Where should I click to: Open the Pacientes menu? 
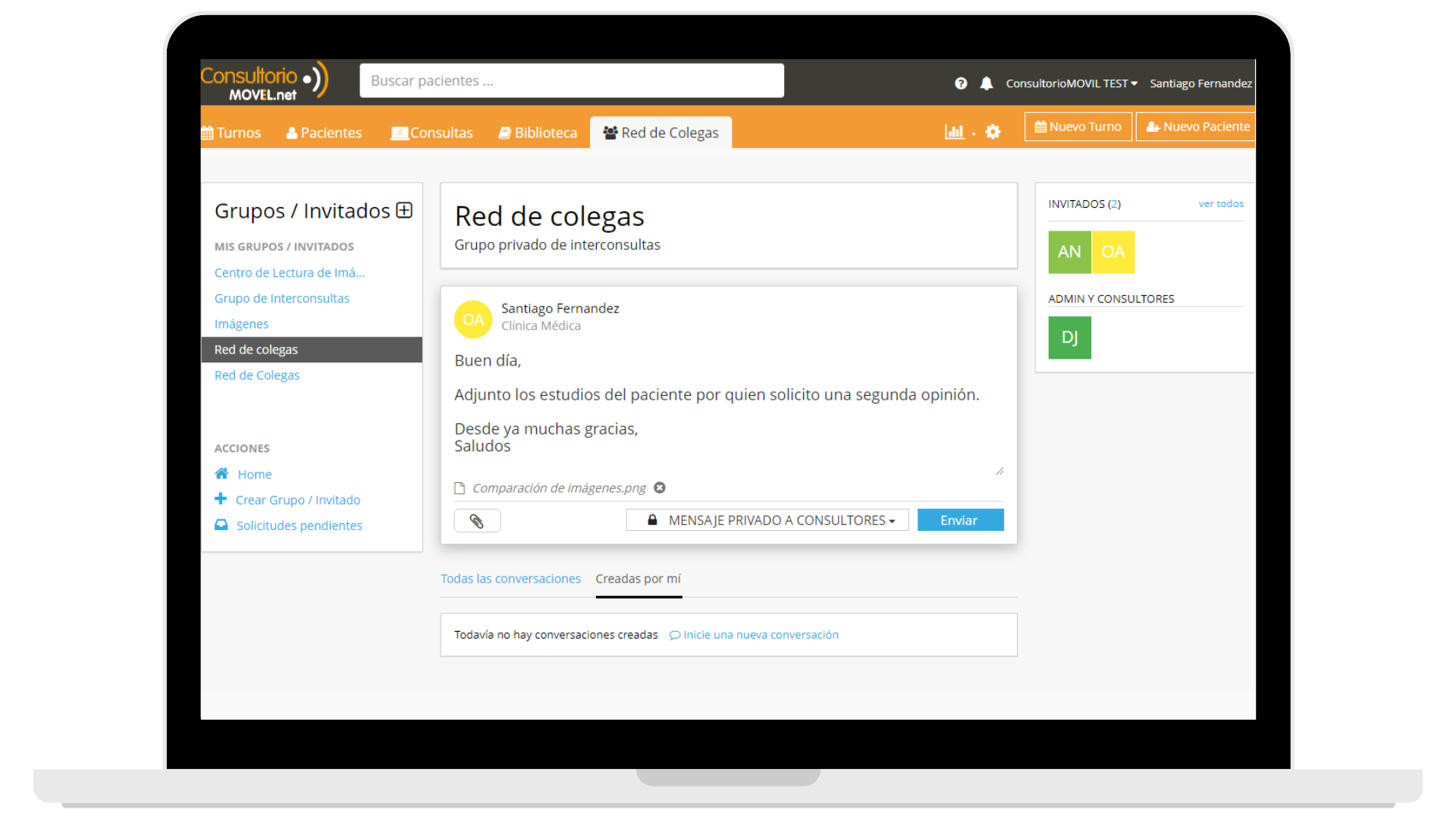(324, 133)
